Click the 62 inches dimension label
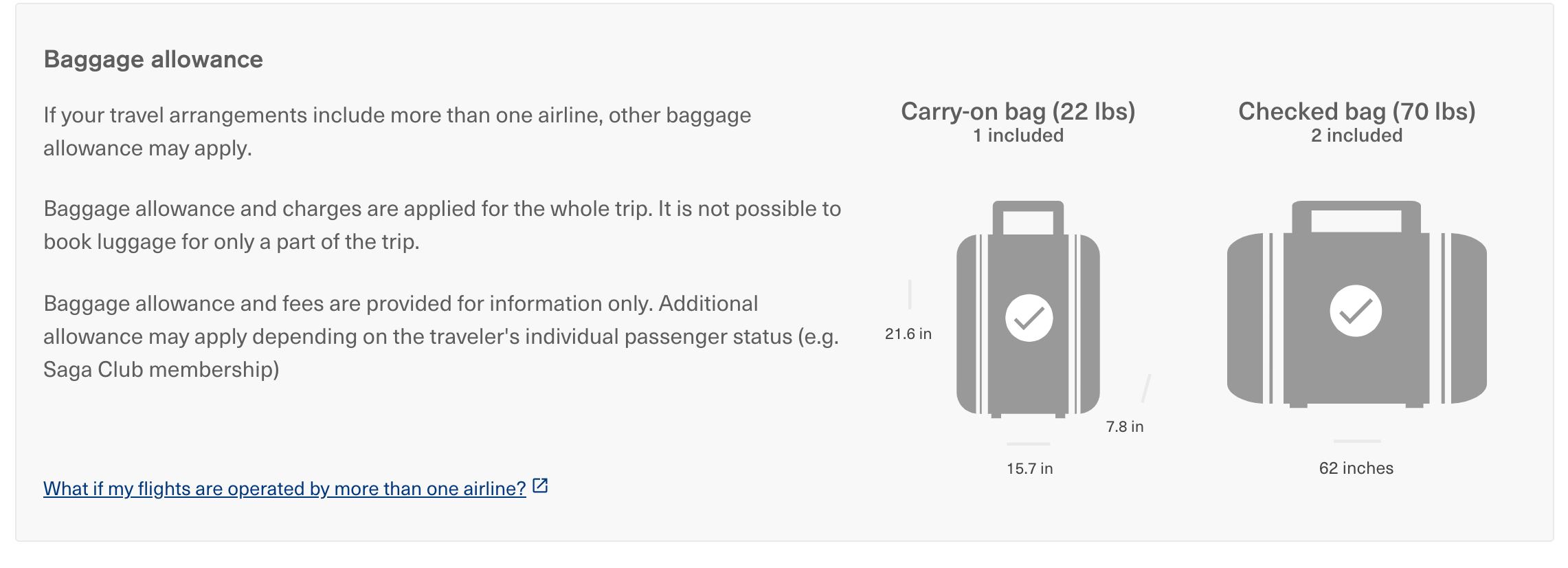 (1356, 468)
